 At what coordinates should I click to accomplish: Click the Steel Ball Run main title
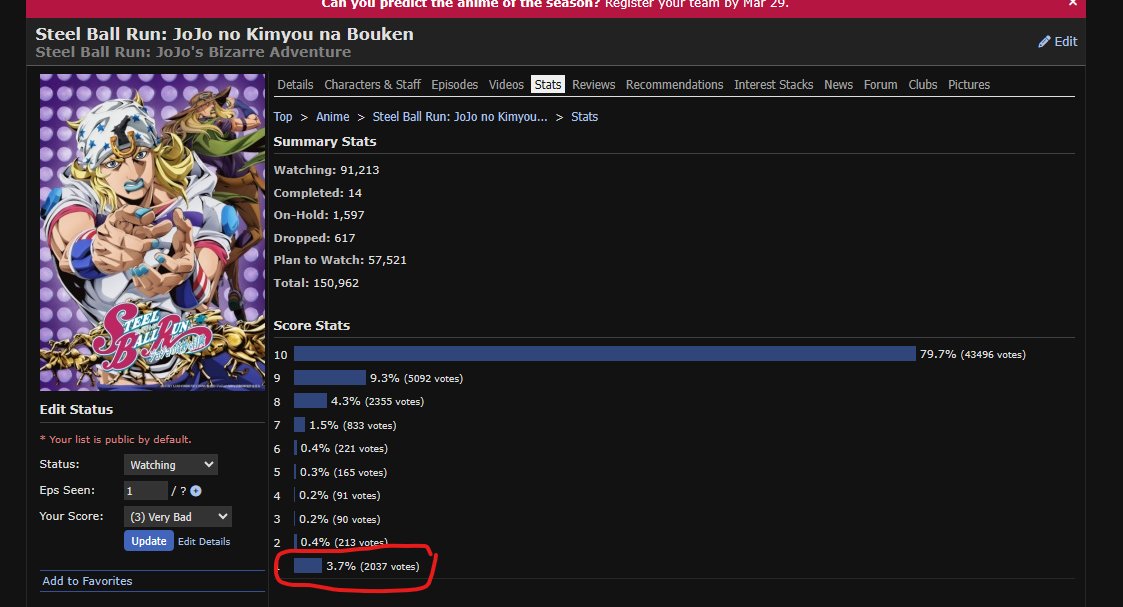(224, 34)
